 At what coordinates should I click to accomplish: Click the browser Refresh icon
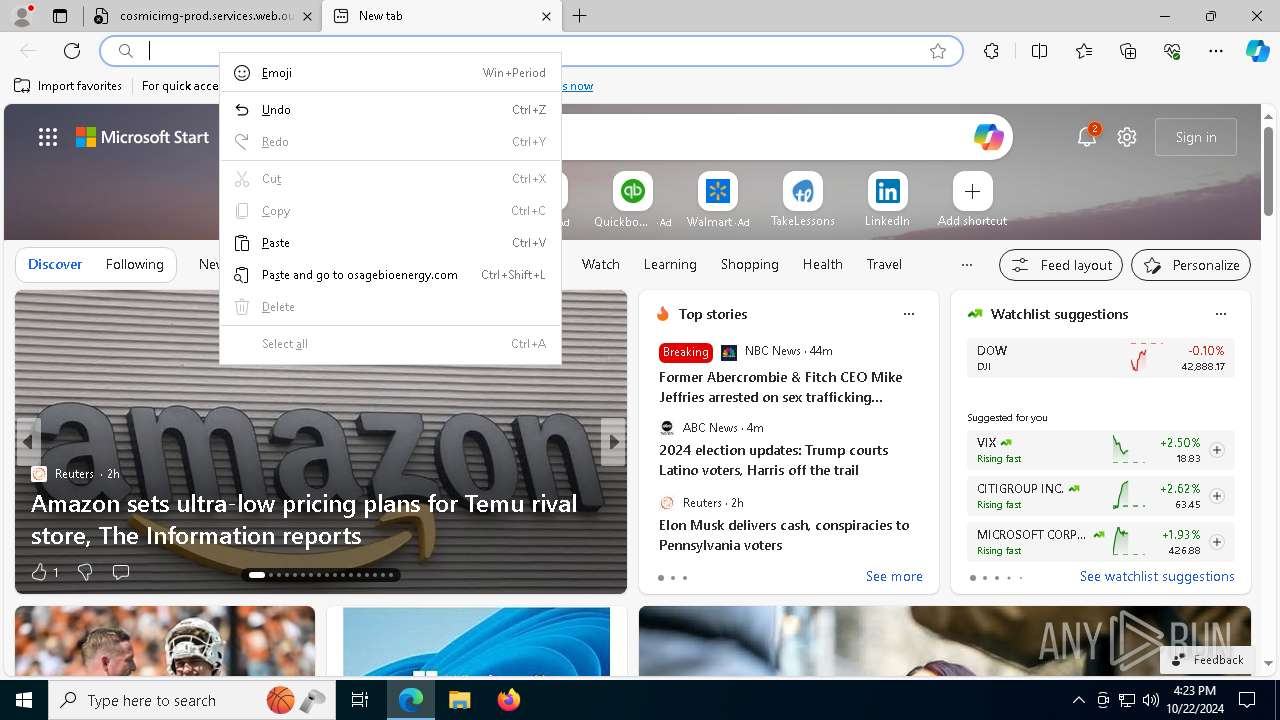coord(72,51)
